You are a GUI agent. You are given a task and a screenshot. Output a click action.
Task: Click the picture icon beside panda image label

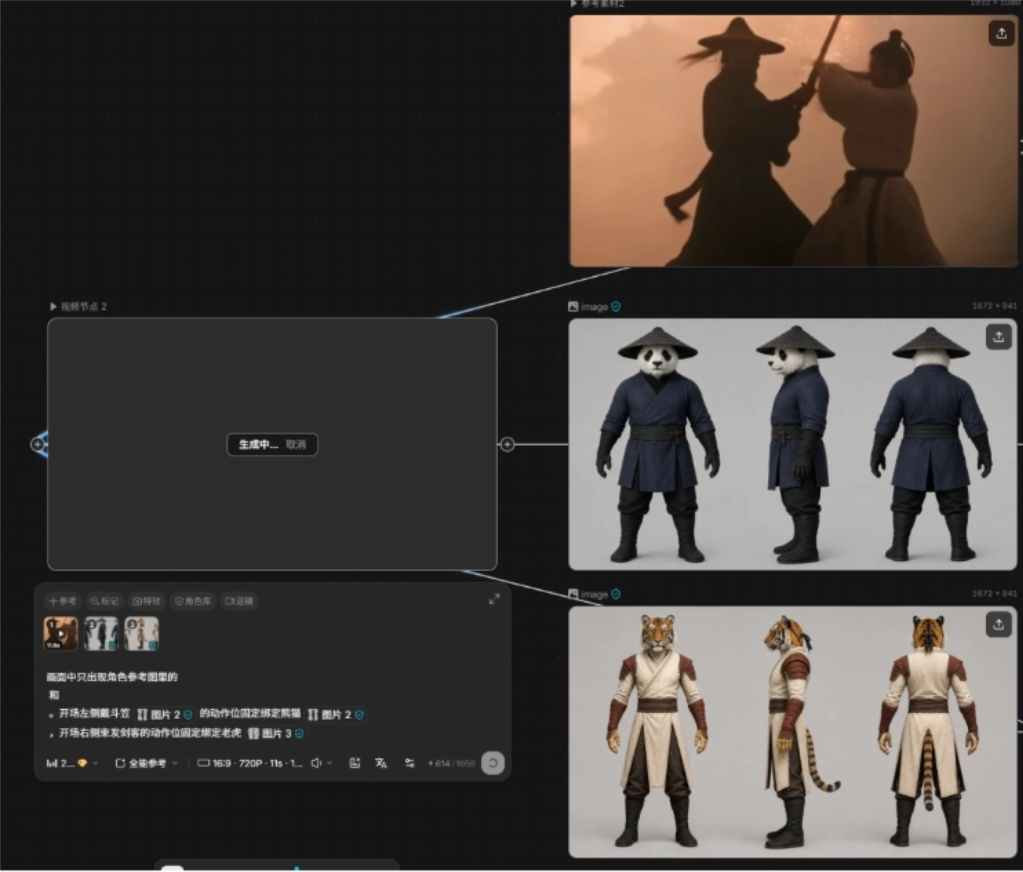573,307
